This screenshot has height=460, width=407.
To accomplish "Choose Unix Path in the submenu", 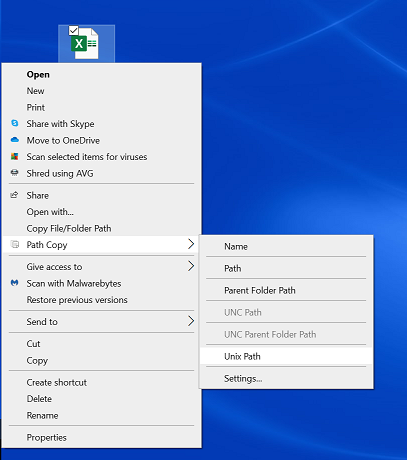I will tap(286, 356).
